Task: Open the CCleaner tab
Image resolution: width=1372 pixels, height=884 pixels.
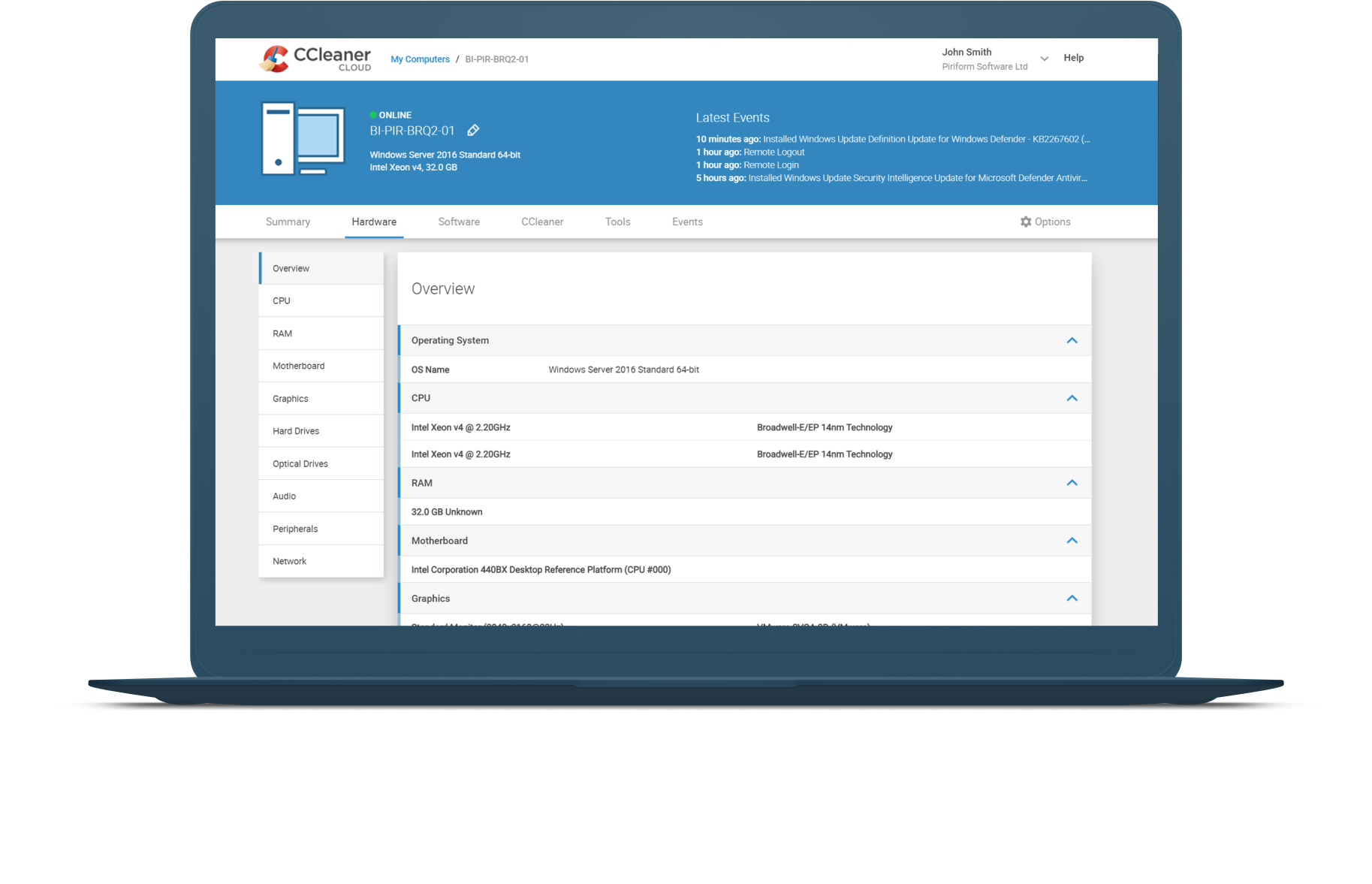Action: pyautogui.click(x=542, y=222)
